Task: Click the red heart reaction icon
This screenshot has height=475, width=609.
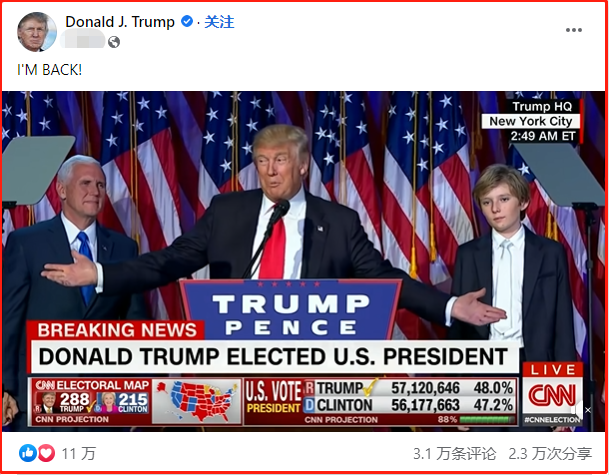Action: 46,453
